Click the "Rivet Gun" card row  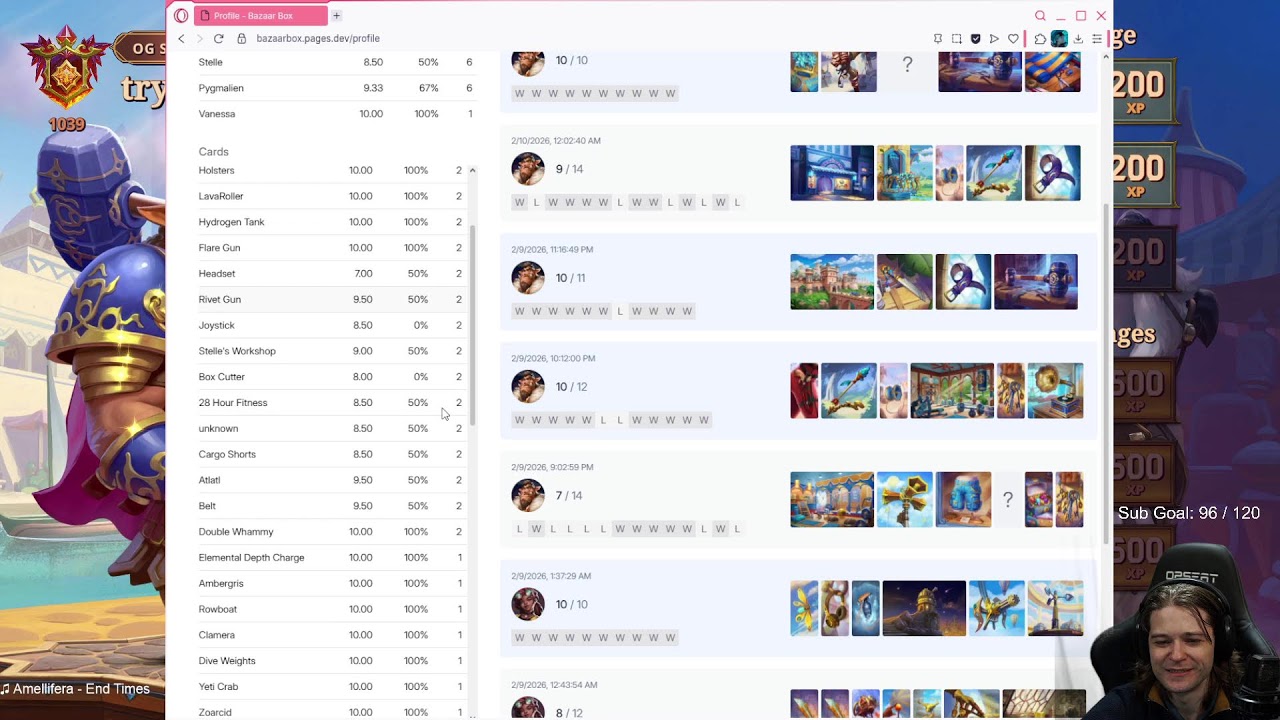point(331,300)
